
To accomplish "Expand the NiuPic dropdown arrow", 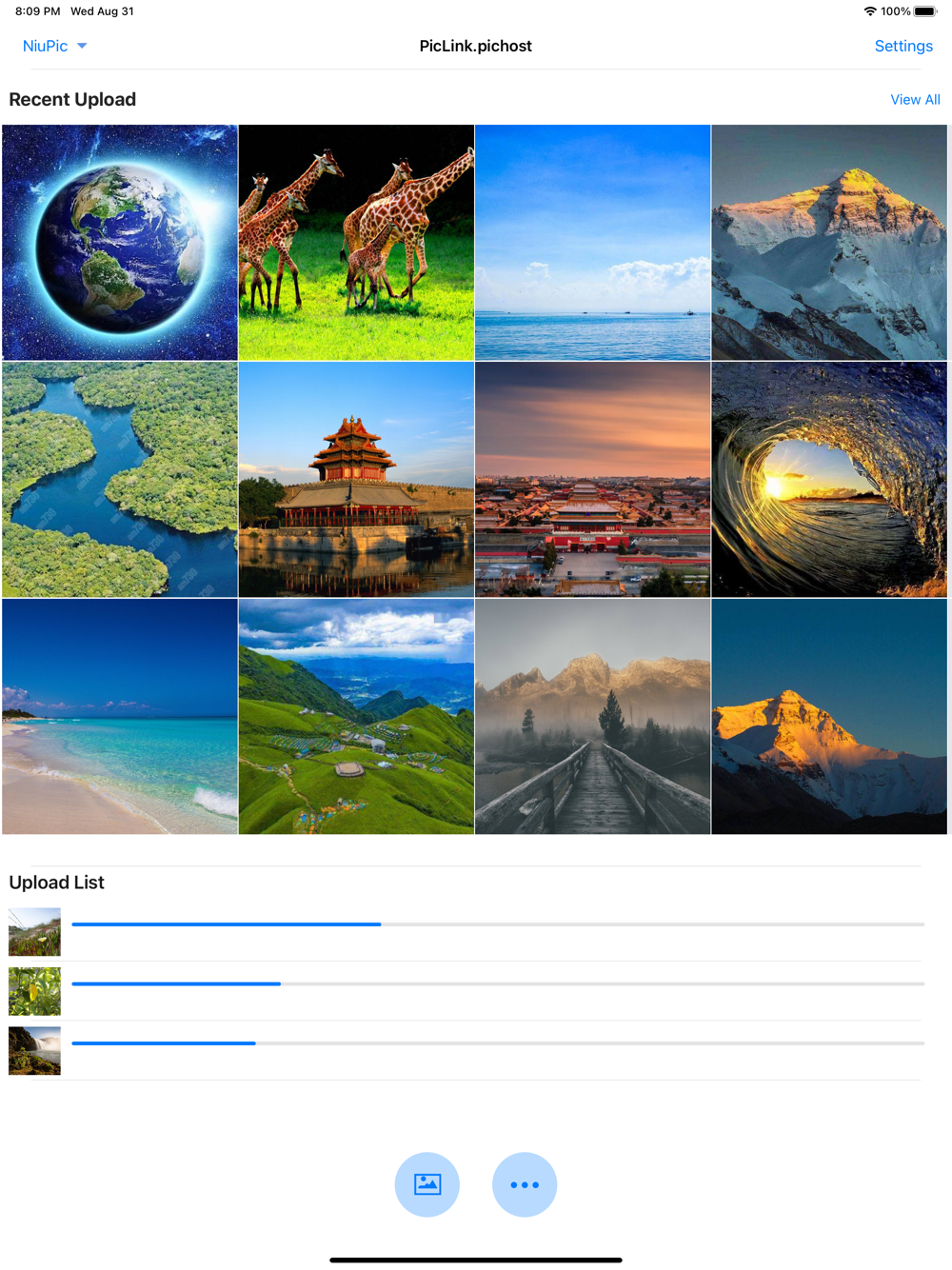I will (x=82, y=46).
